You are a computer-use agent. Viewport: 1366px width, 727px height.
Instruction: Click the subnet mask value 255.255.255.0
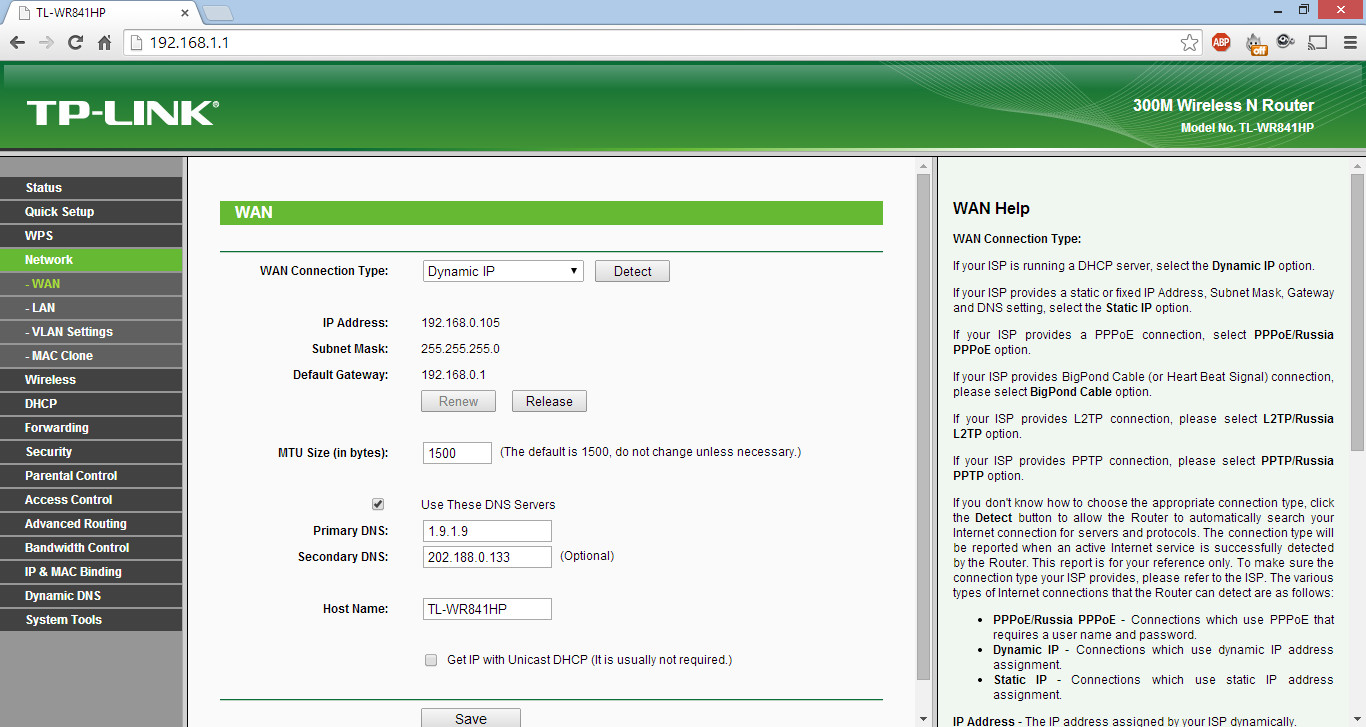coord(461,349)
